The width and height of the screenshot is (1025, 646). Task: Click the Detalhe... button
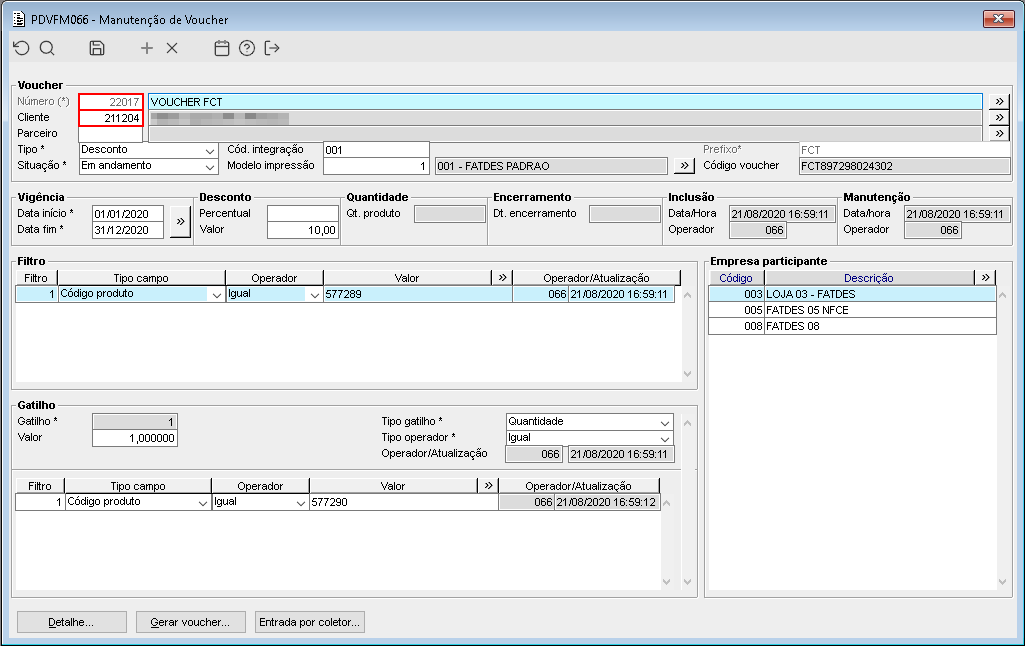71,622
